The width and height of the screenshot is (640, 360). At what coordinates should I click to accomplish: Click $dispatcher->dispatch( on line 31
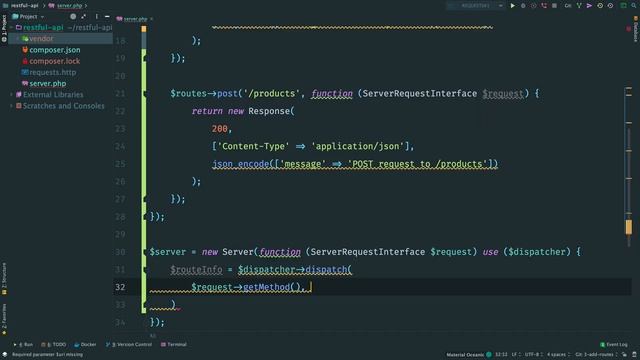pos(295,270)
